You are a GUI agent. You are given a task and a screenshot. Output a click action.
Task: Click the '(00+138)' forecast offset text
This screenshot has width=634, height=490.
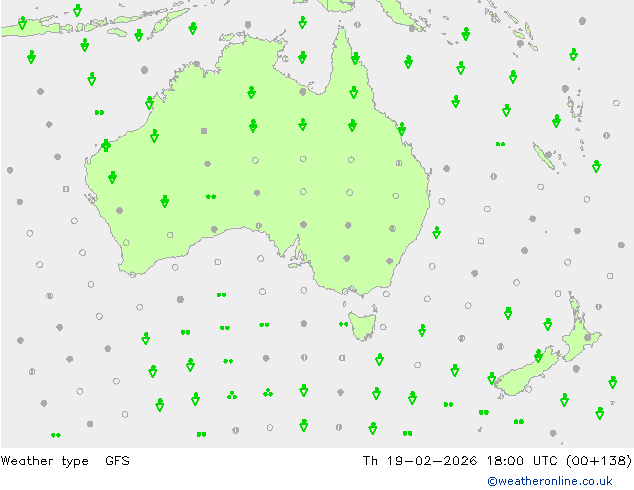[x=599, y=460]
